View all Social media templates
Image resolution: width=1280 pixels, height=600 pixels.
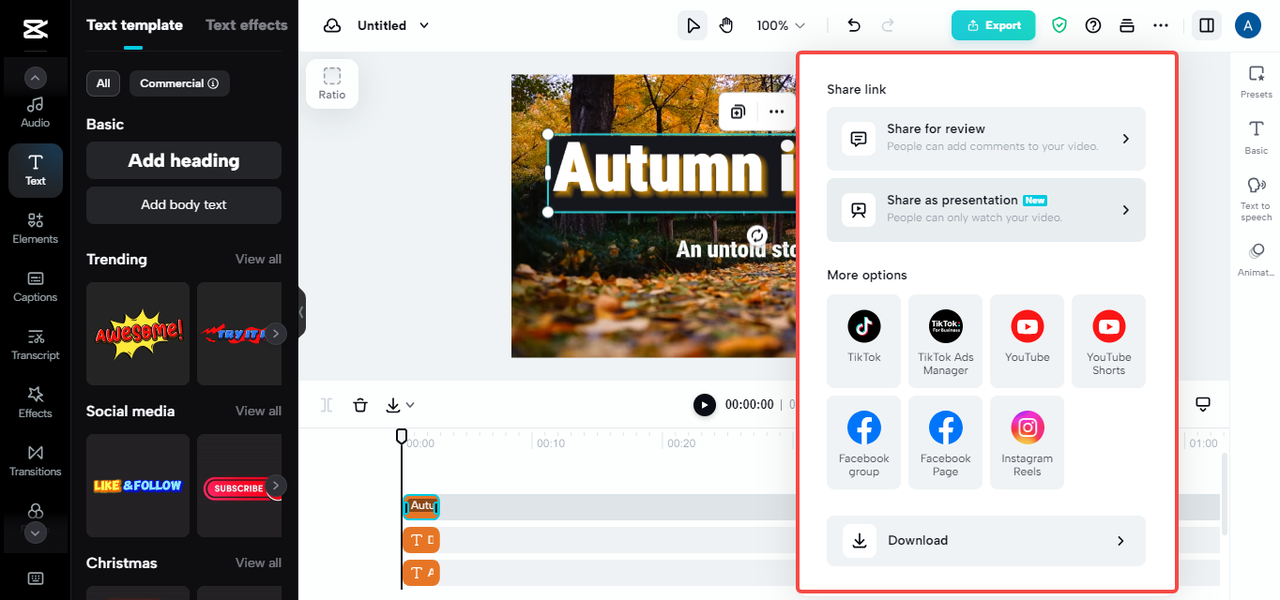258,411
